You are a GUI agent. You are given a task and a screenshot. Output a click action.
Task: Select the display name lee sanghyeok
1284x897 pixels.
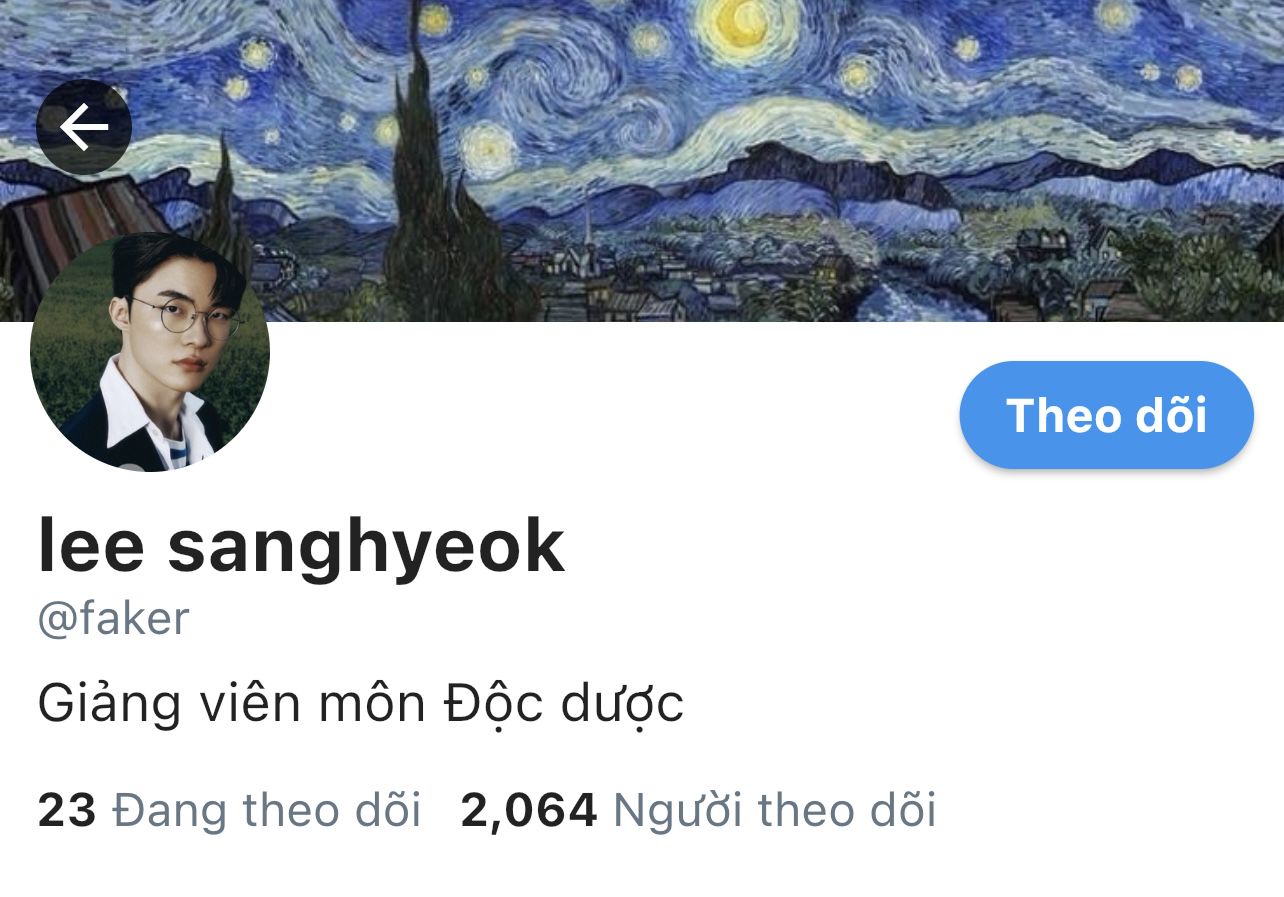301,547
